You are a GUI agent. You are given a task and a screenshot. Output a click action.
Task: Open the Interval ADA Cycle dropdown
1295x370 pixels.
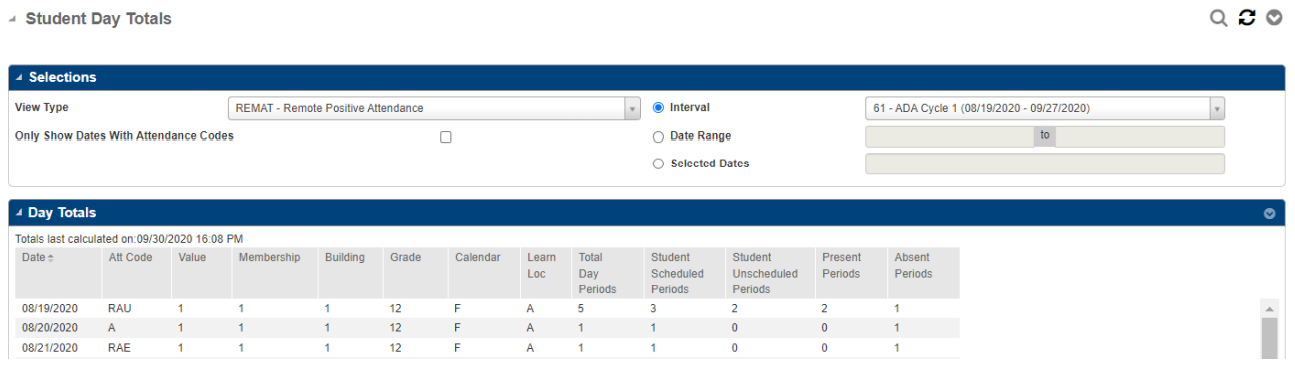pyautogui.click(x=1044, y=108)
